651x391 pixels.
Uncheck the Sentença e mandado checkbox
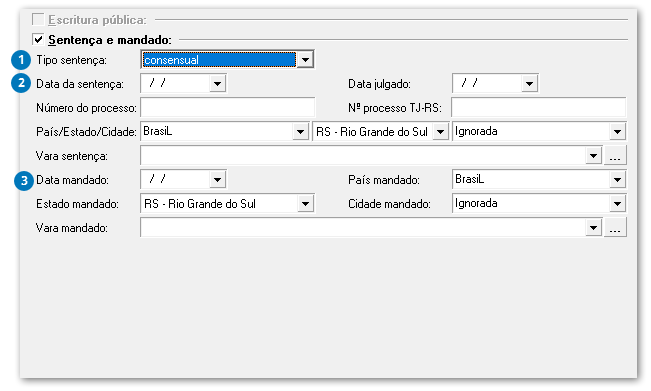(38, 40)
